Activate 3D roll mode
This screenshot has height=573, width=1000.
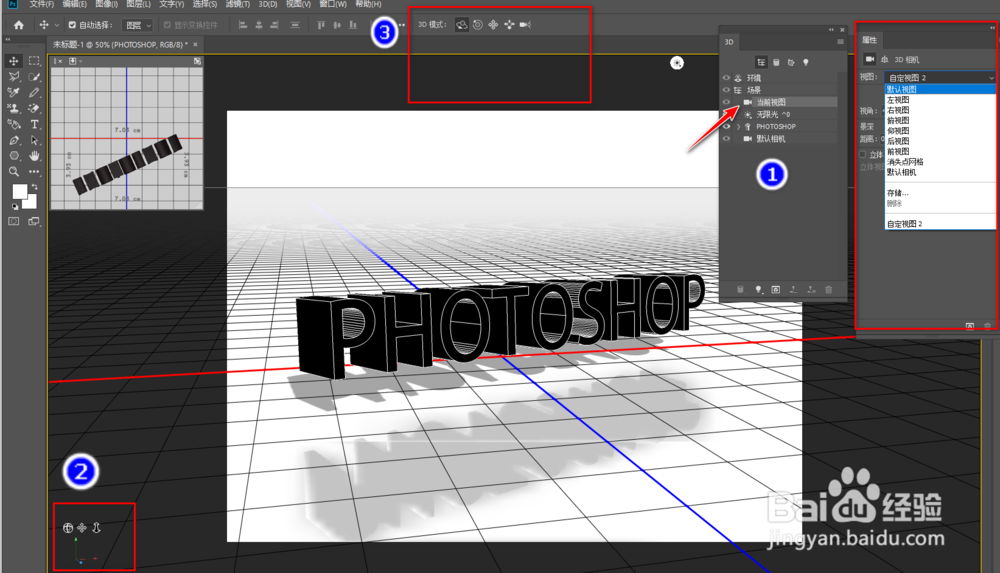pyautogui.click(x=478, y=25)
